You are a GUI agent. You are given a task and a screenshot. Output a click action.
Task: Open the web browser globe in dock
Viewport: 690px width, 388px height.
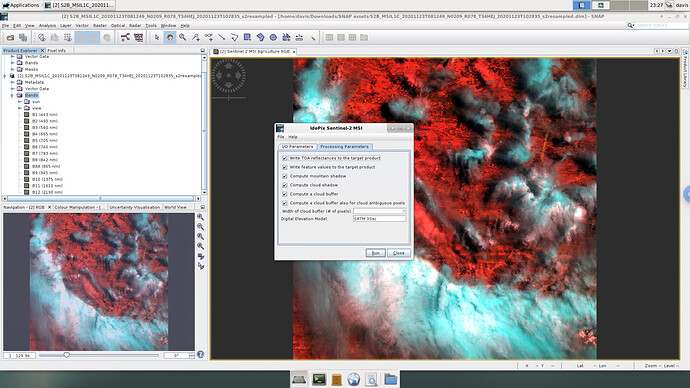pyautogui.click(x=353, y=379)
